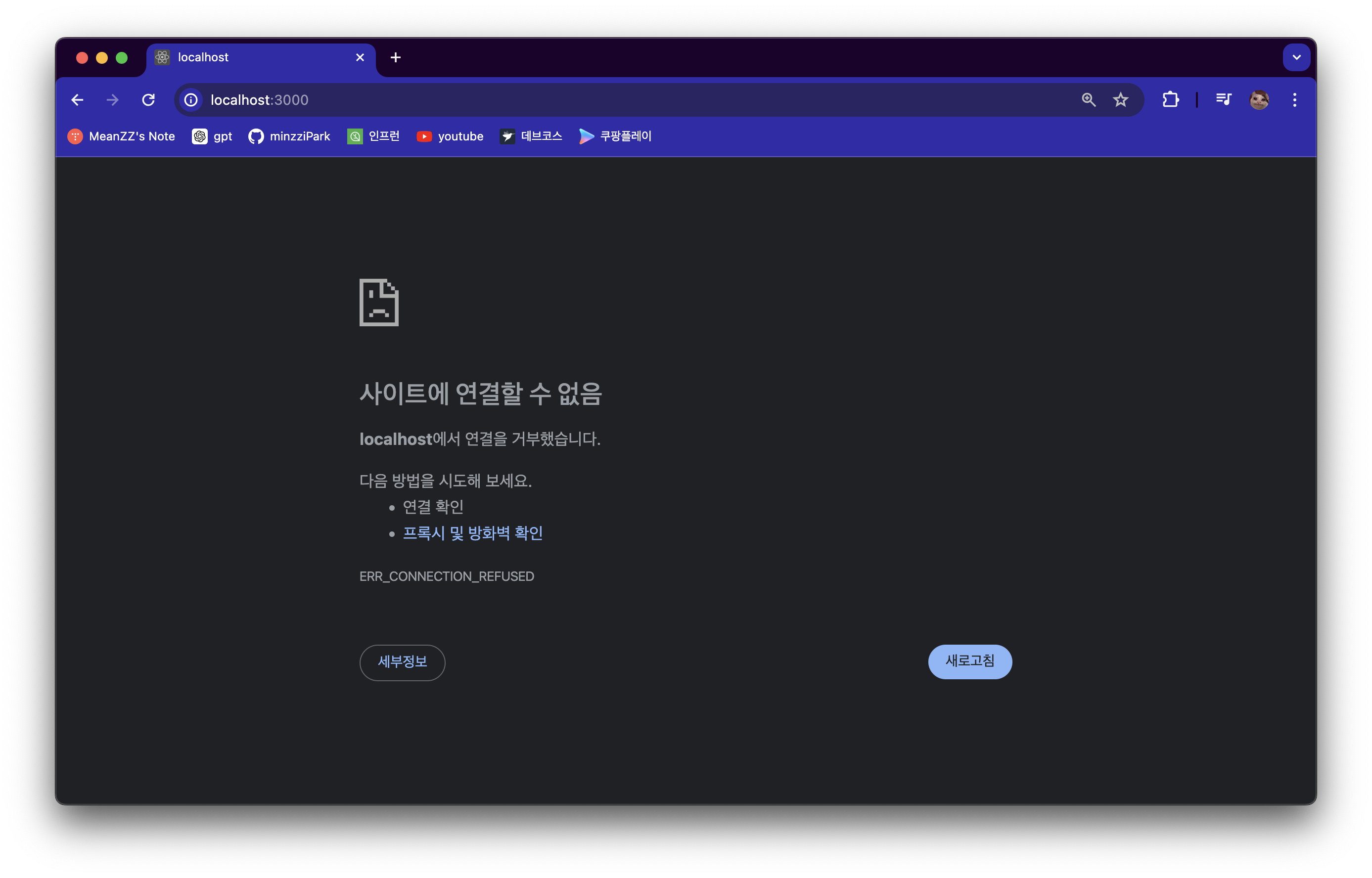Open Chrome three-dot menu
Image resolution: width=1372 pixels, height=878 pixels.
point(1294,100)
